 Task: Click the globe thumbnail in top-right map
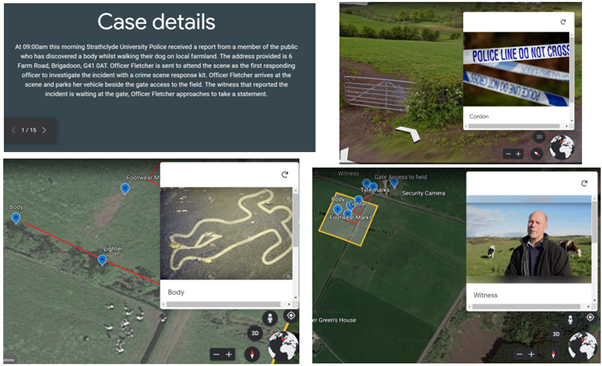(x=562, y=147)
